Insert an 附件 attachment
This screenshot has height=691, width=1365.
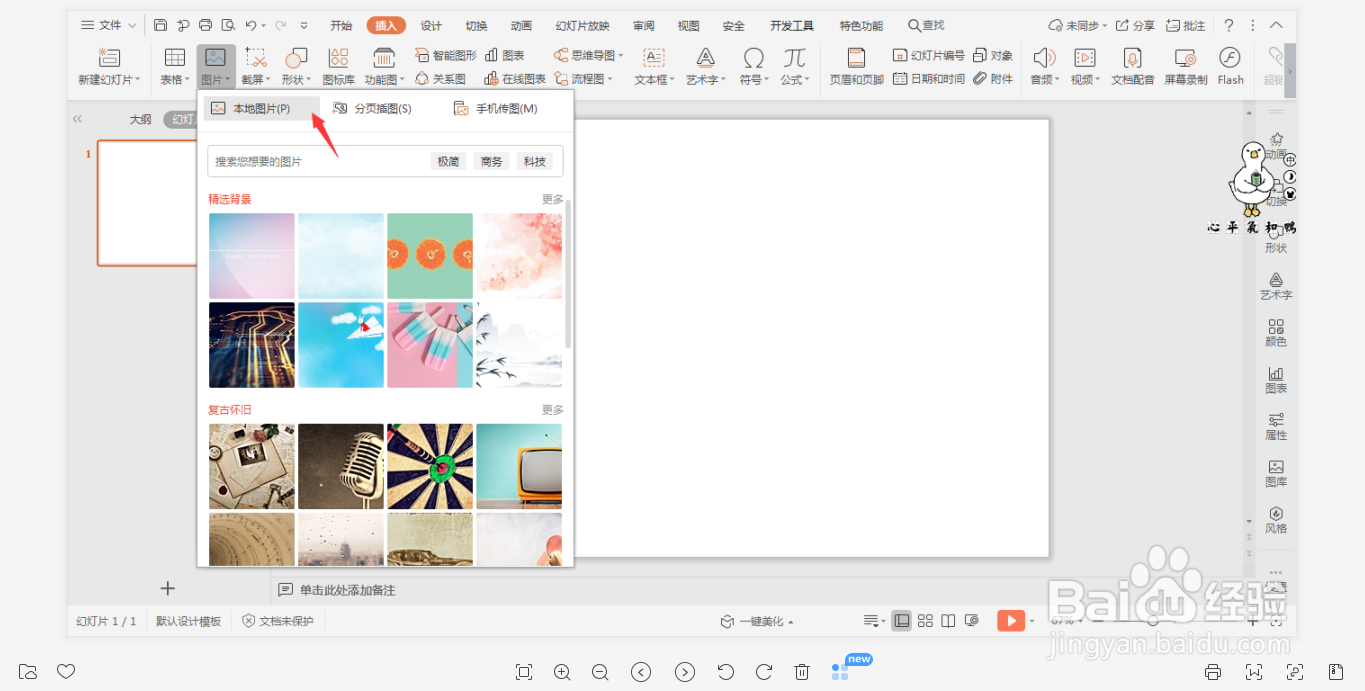[x=993, y=78]
